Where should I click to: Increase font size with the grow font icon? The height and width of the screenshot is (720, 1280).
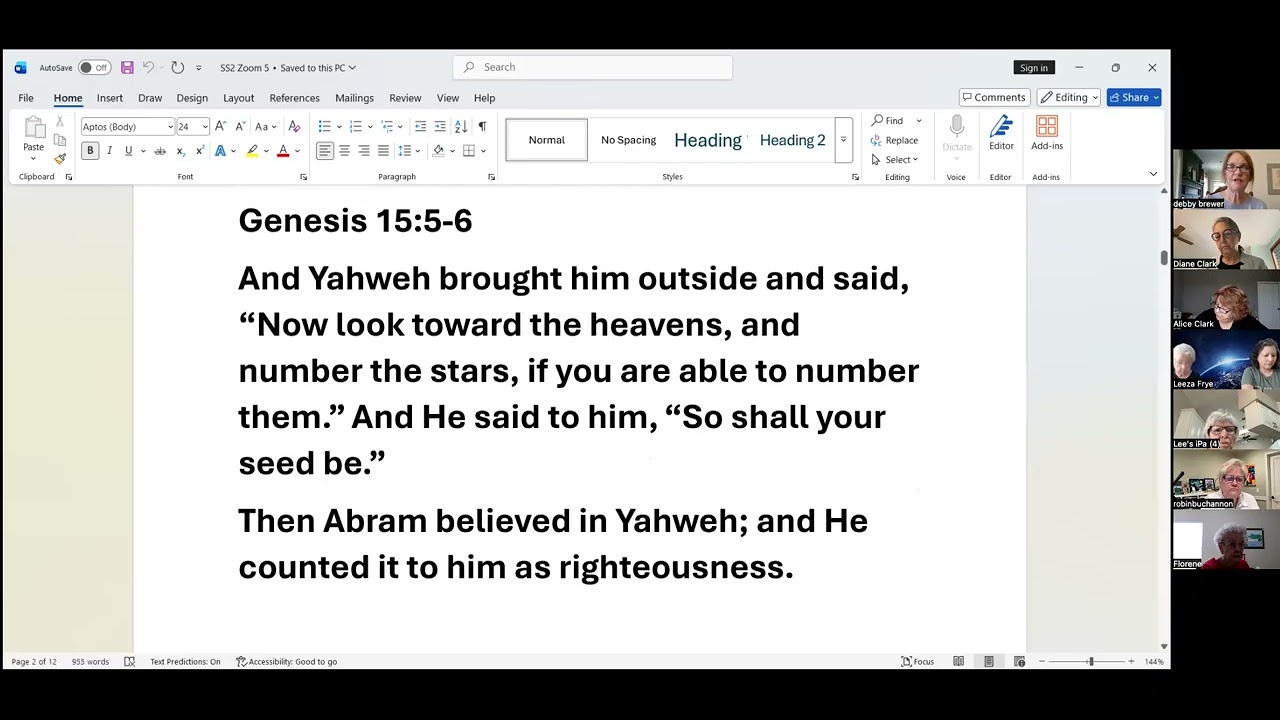coord(220,126)
